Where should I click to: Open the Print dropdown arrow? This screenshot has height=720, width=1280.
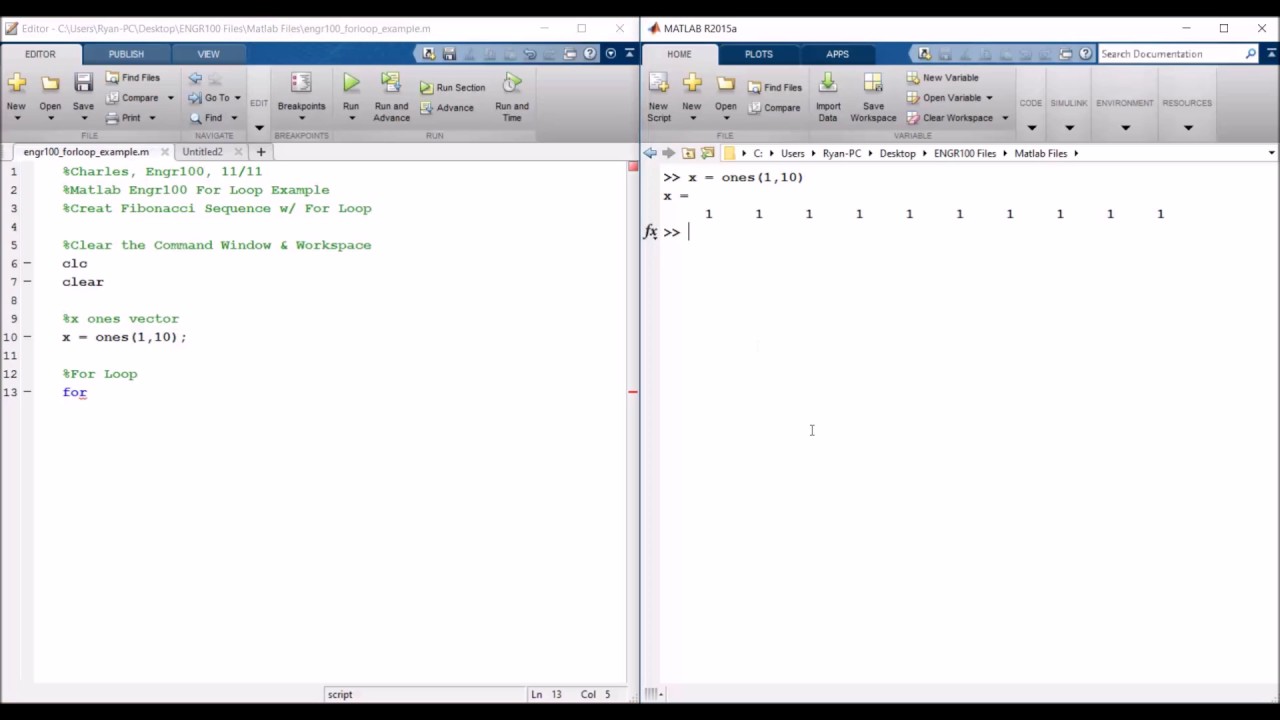tap(152, 118)
